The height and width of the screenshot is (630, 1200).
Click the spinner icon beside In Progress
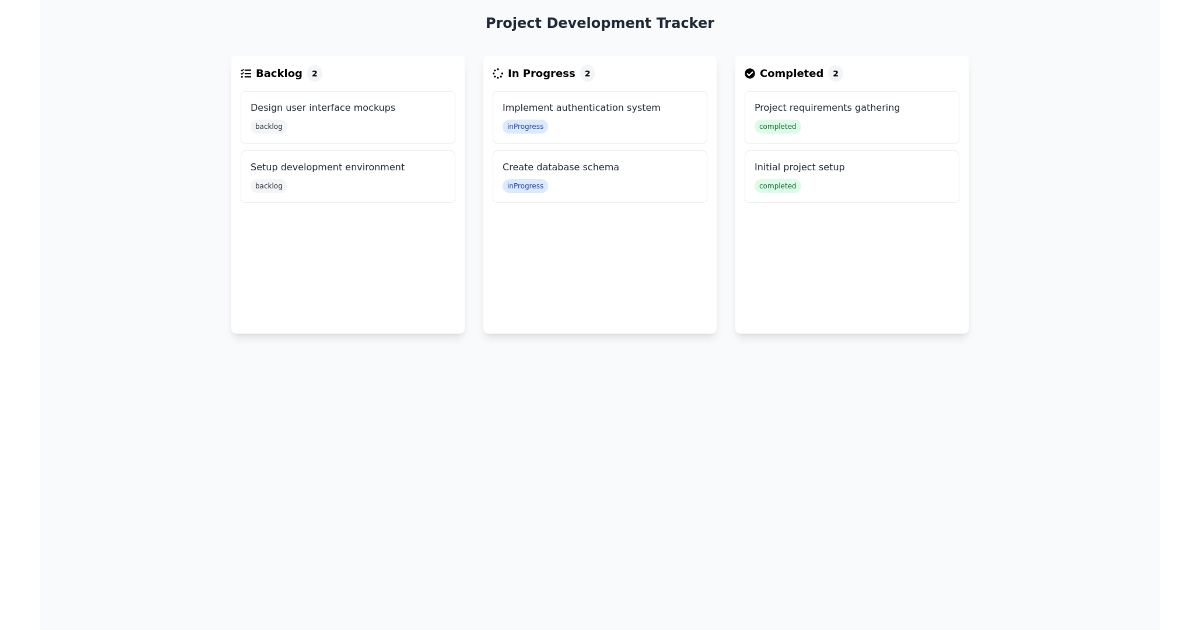(x=498, y=73)
